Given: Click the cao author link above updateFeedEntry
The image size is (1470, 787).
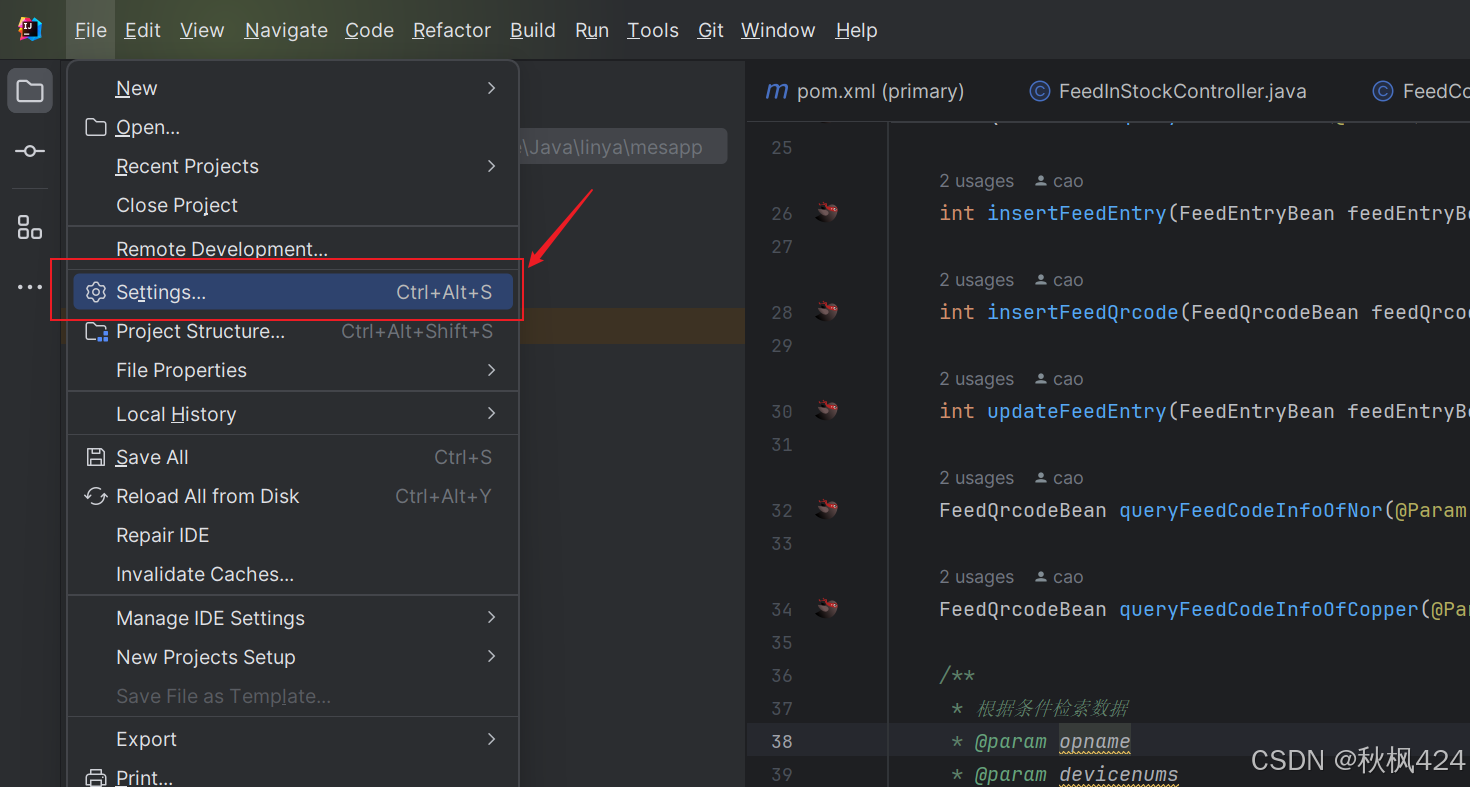Looking at the screenshot, I should tap(1068, 378).
